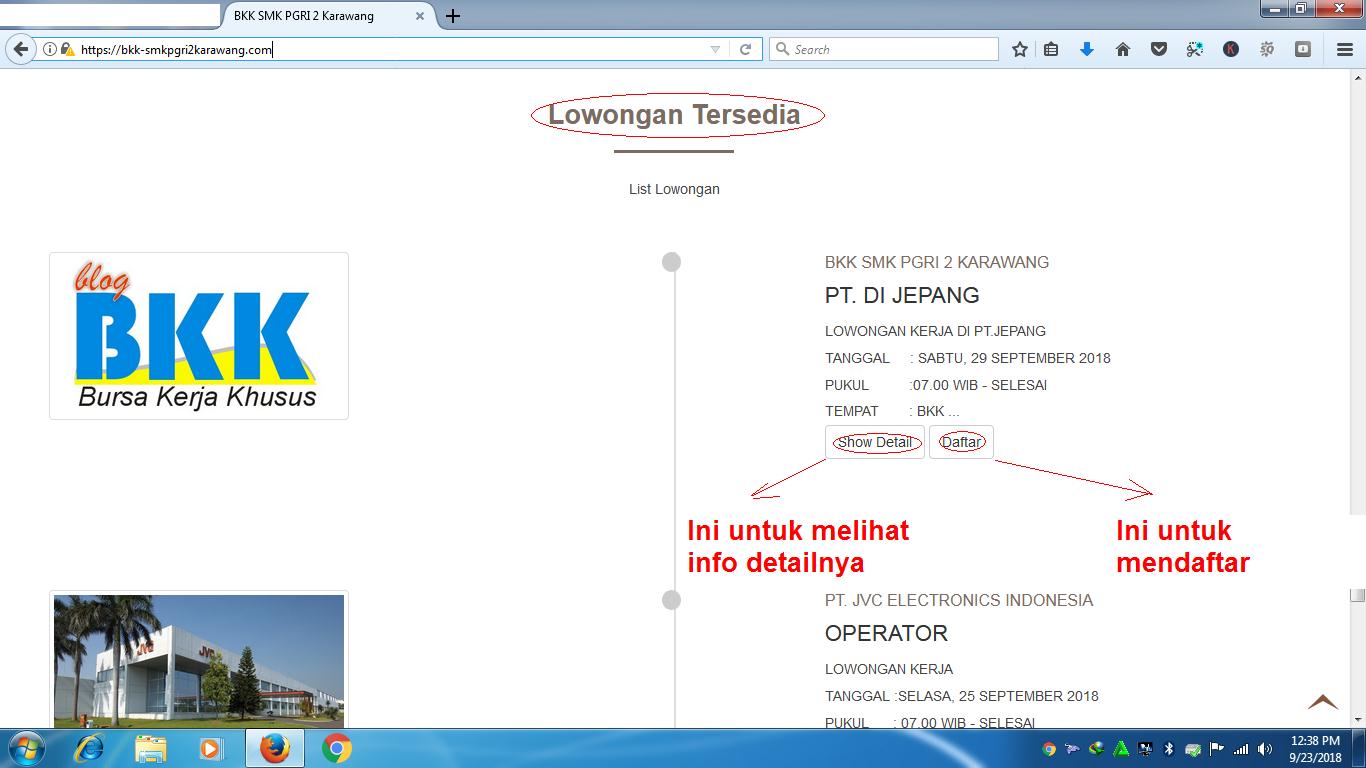
Task: Click the BKK Bursa Kerja Khusus logo image
Action: pyautogui.click(x=199, y=336)
